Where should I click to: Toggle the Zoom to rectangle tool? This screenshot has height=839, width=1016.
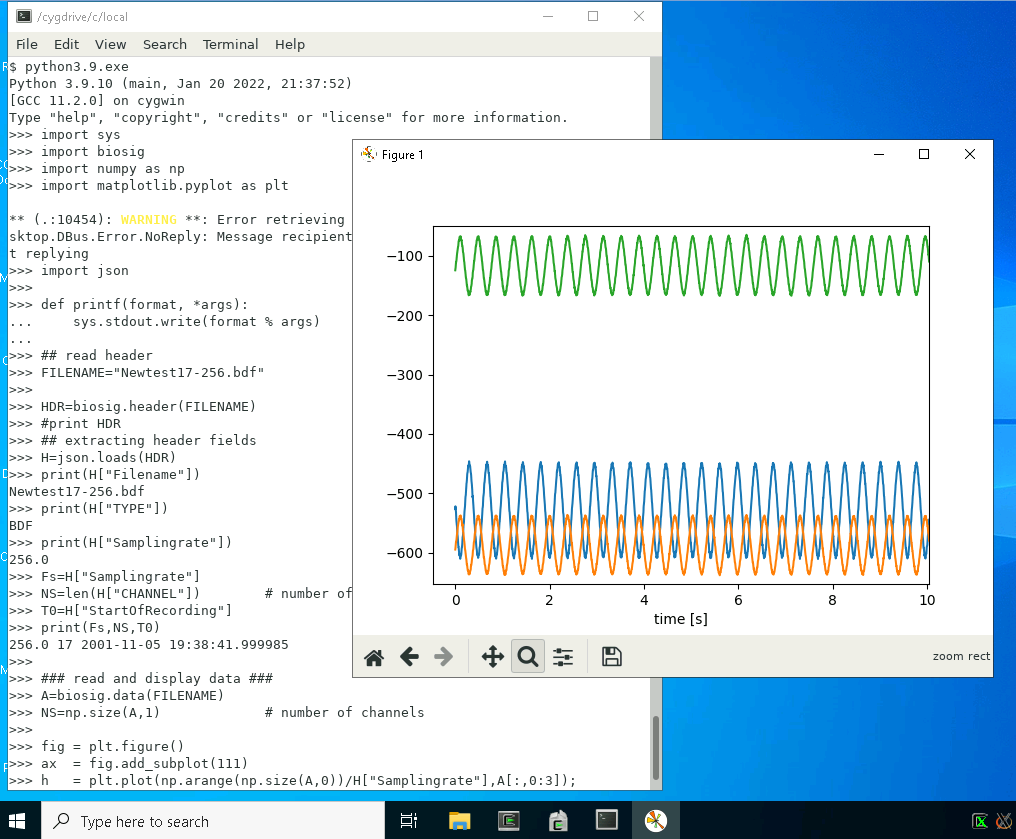(x=528, y=657)
